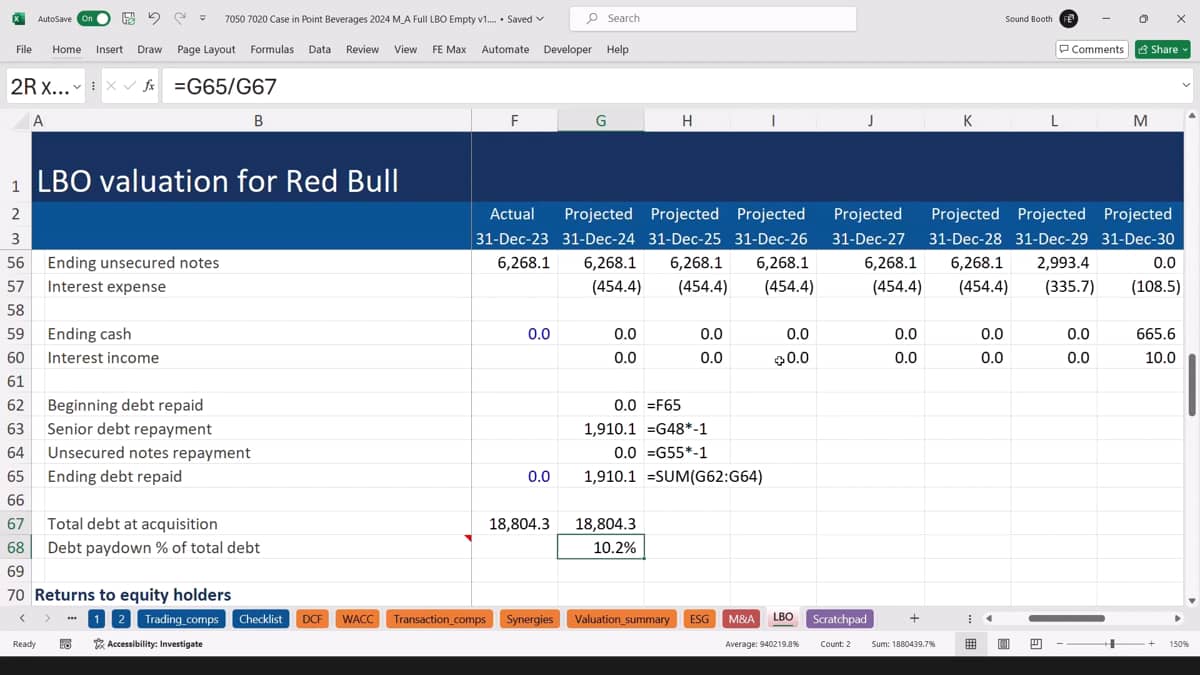Screen dimensions: 1200x675
Task: Open the Valuation_summary sheet tab
Action: click(622, 619)
